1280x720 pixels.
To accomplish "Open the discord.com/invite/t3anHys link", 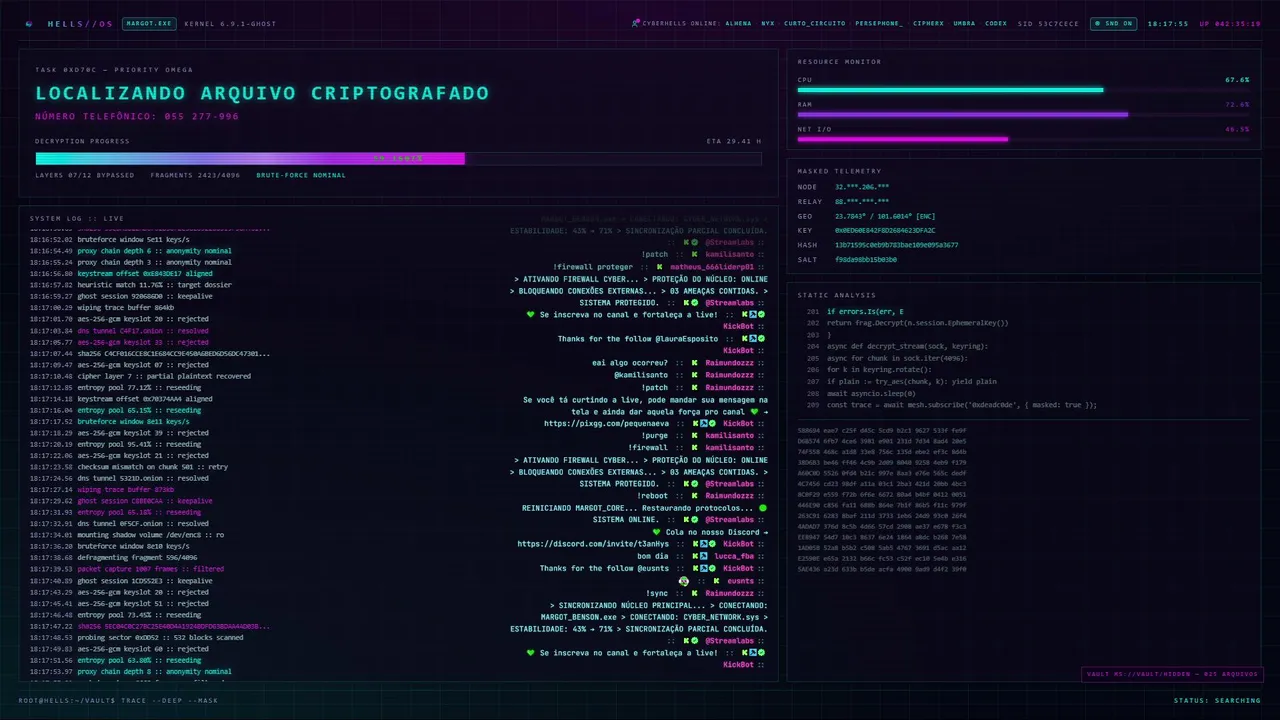I will tap(592, 544).
